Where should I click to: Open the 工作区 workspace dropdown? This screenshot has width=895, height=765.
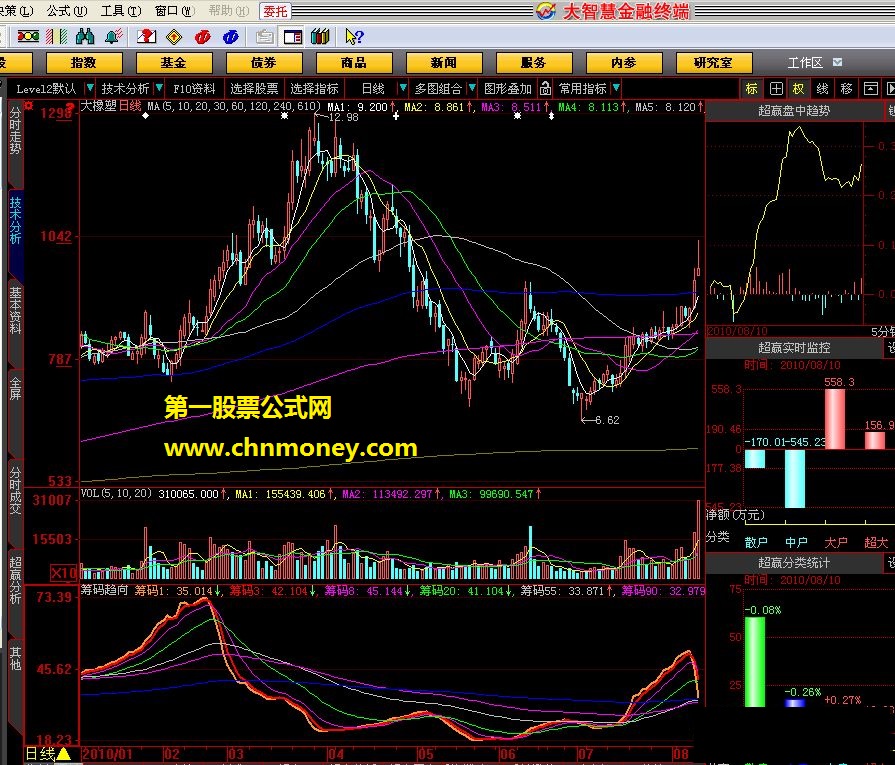[837, 62]
